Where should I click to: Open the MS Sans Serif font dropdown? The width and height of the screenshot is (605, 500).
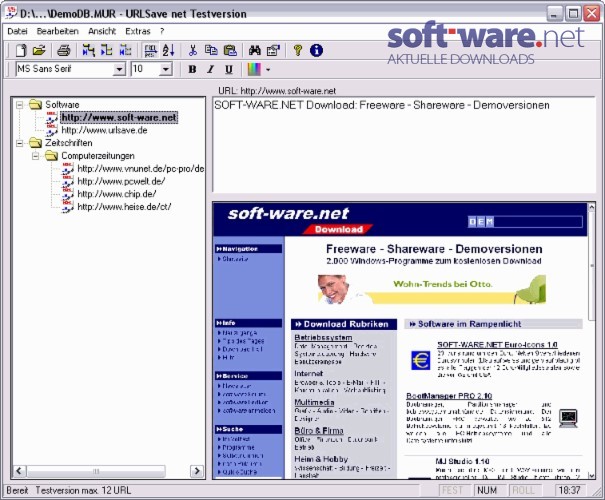point(119,69)
